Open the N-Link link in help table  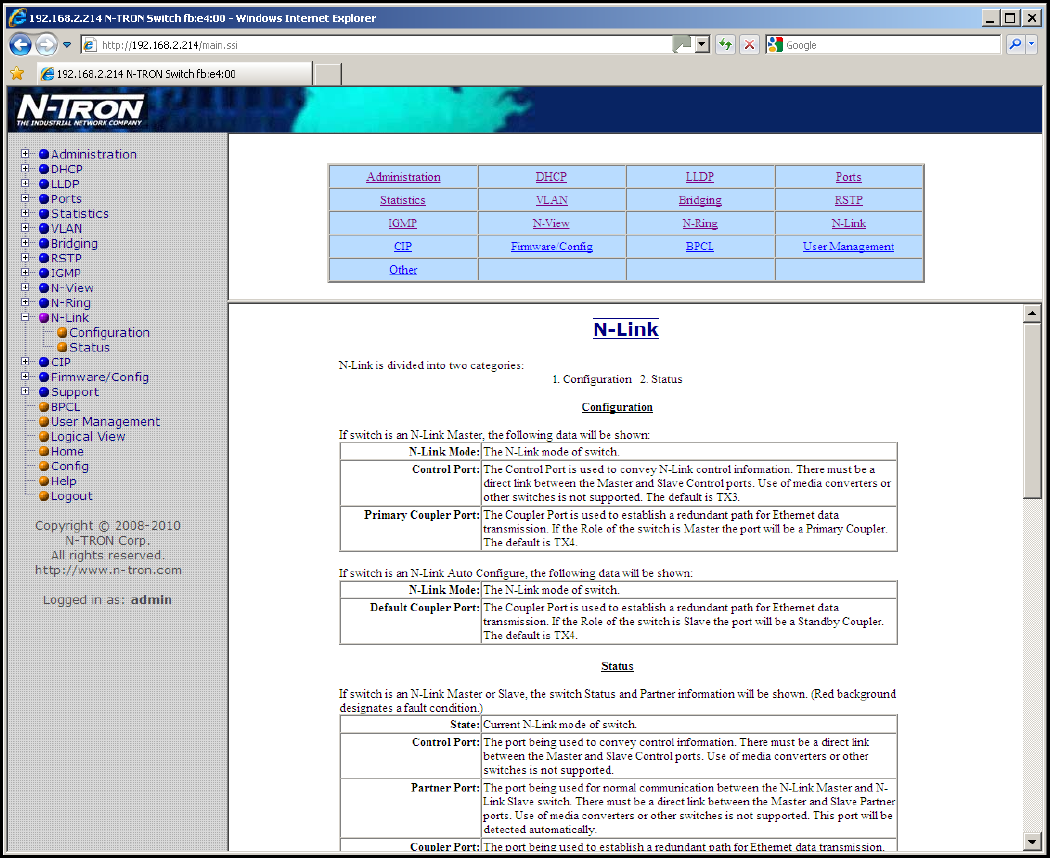point(848,223)
